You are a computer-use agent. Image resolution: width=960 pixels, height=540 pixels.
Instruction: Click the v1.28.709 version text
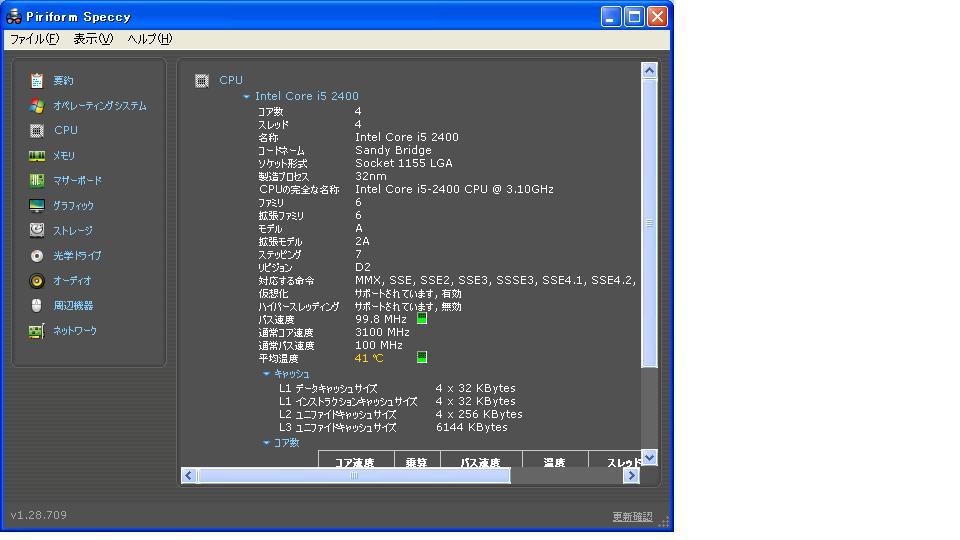(x=39, y=515)
